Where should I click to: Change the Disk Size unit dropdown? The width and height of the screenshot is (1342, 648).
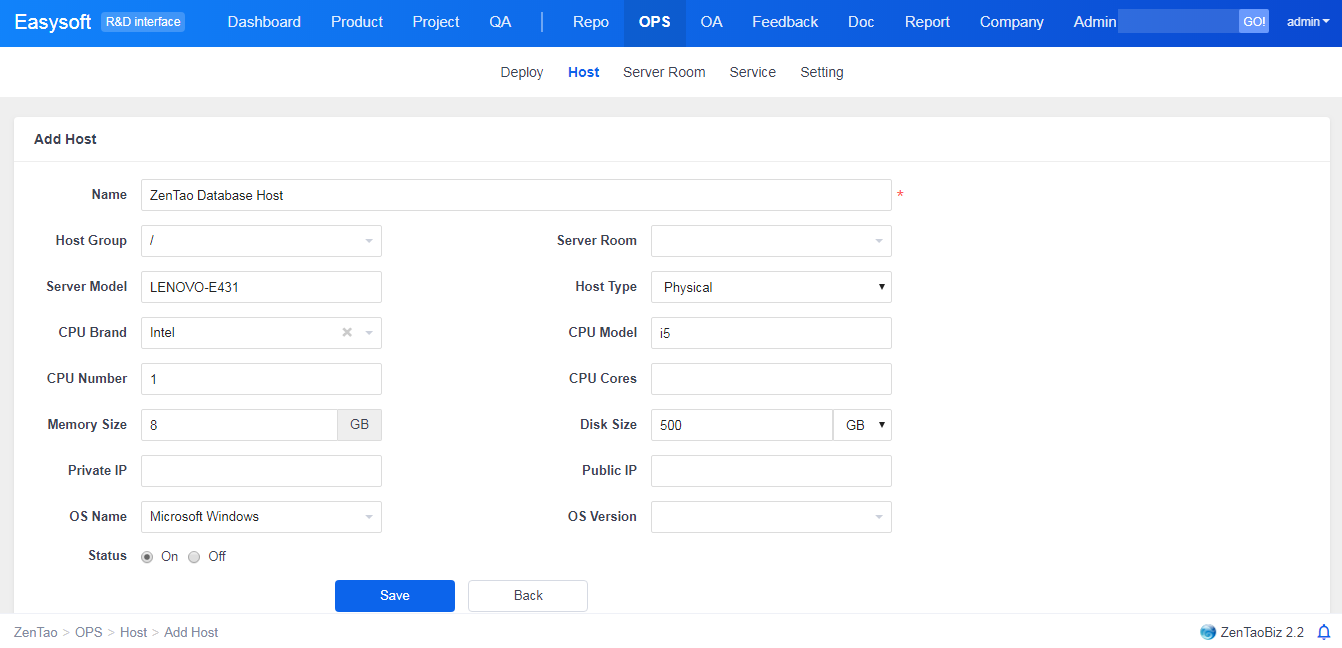[862, 425]
